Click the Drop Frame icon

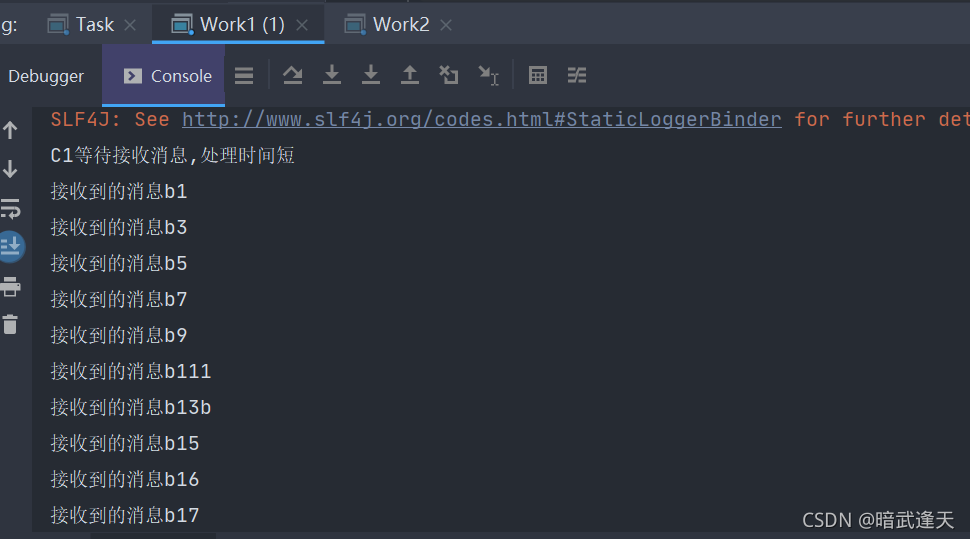449,75
